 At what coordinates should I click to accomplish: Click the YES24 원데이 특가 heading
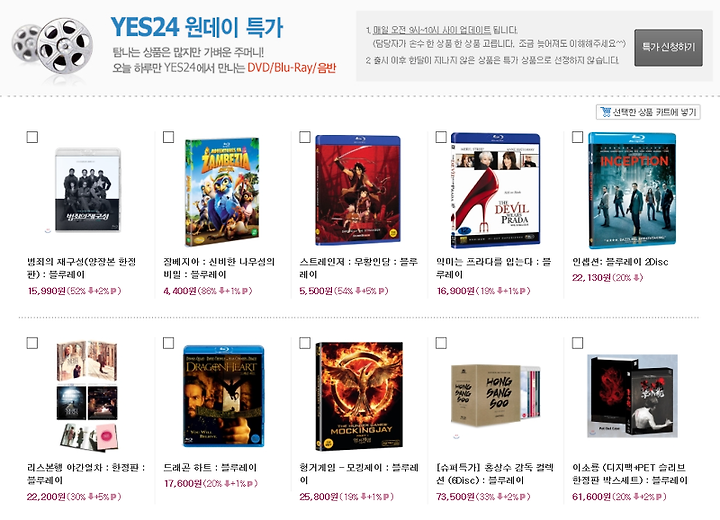[x=197, y=27]
